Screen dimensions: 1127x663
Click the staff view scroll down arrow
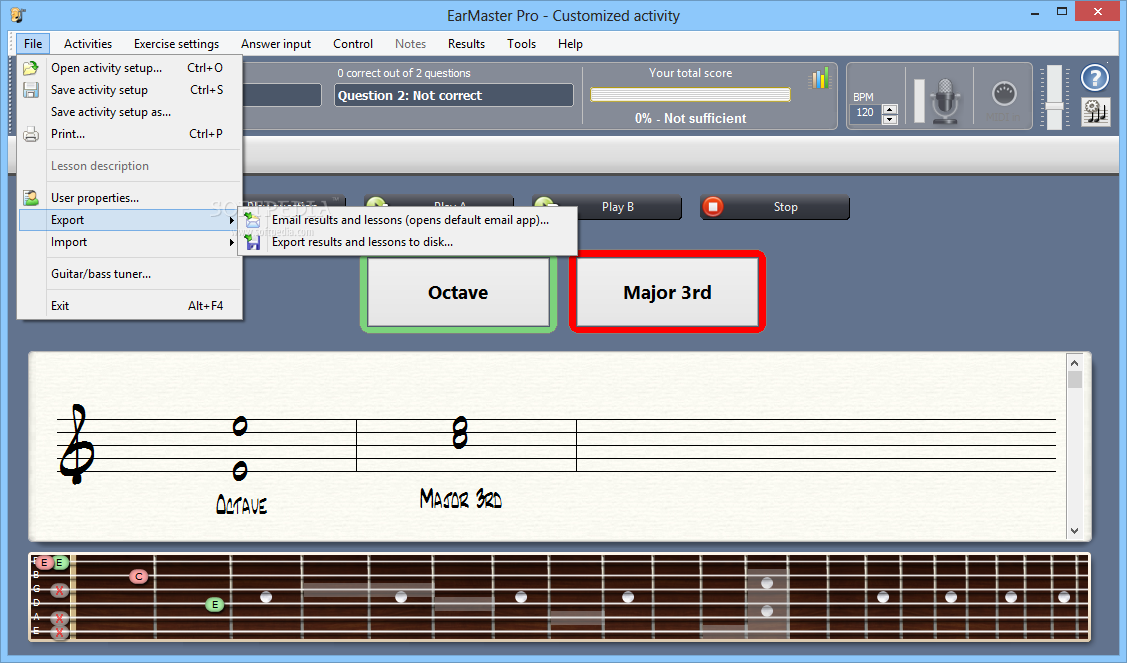coord(1075,531)
